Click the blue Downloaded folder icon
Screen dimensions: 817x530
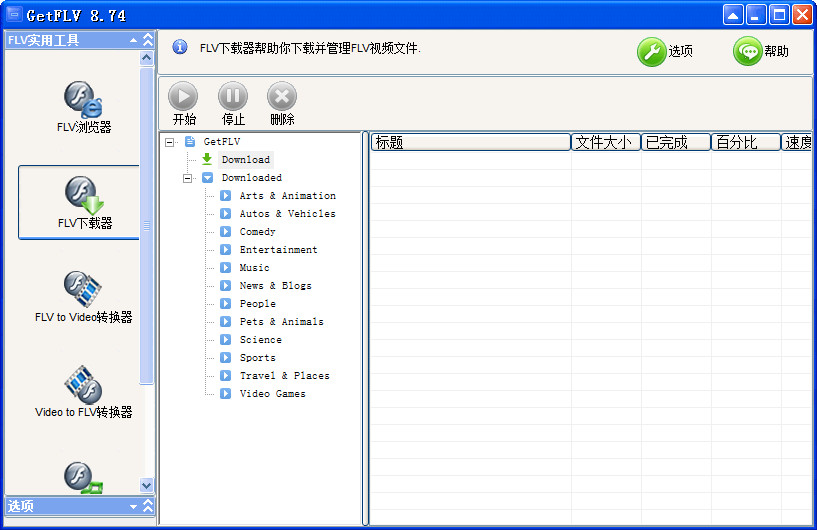pos(207,178)
